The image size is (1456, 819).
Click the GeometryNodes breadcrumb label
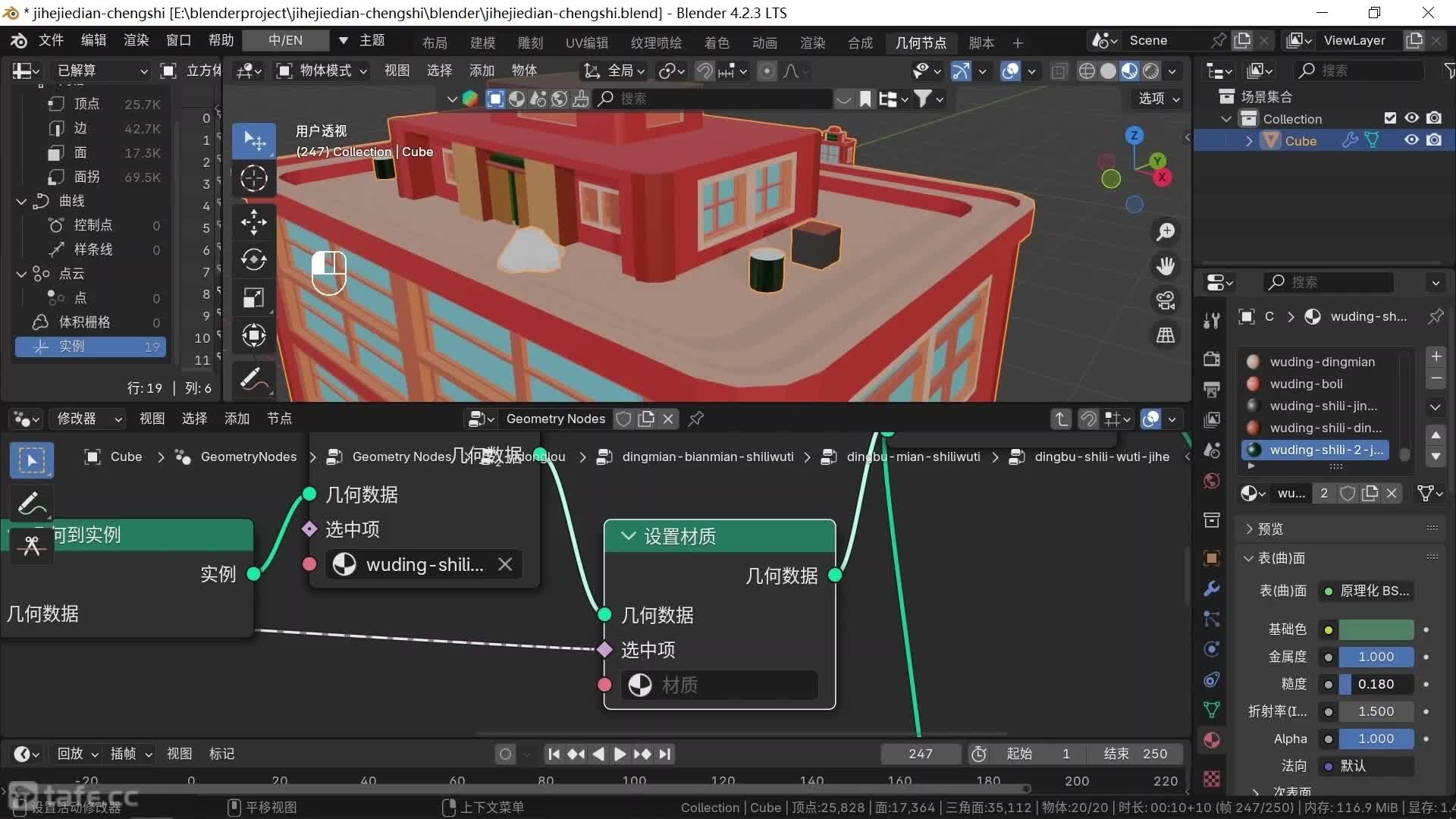coord(248,457)
